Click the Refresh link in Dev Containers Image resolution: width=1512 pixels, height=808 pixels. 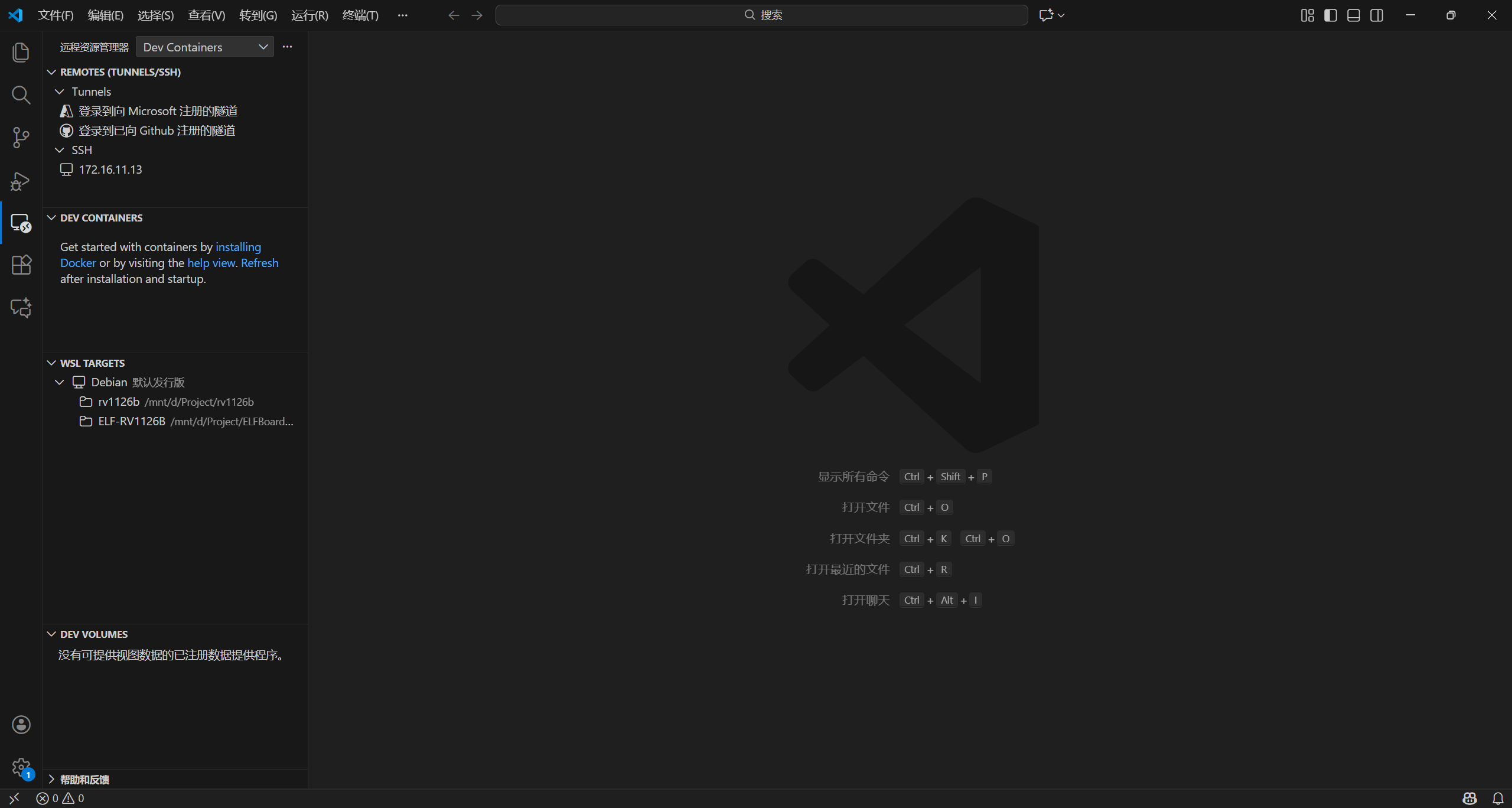[x=259, y=263]
